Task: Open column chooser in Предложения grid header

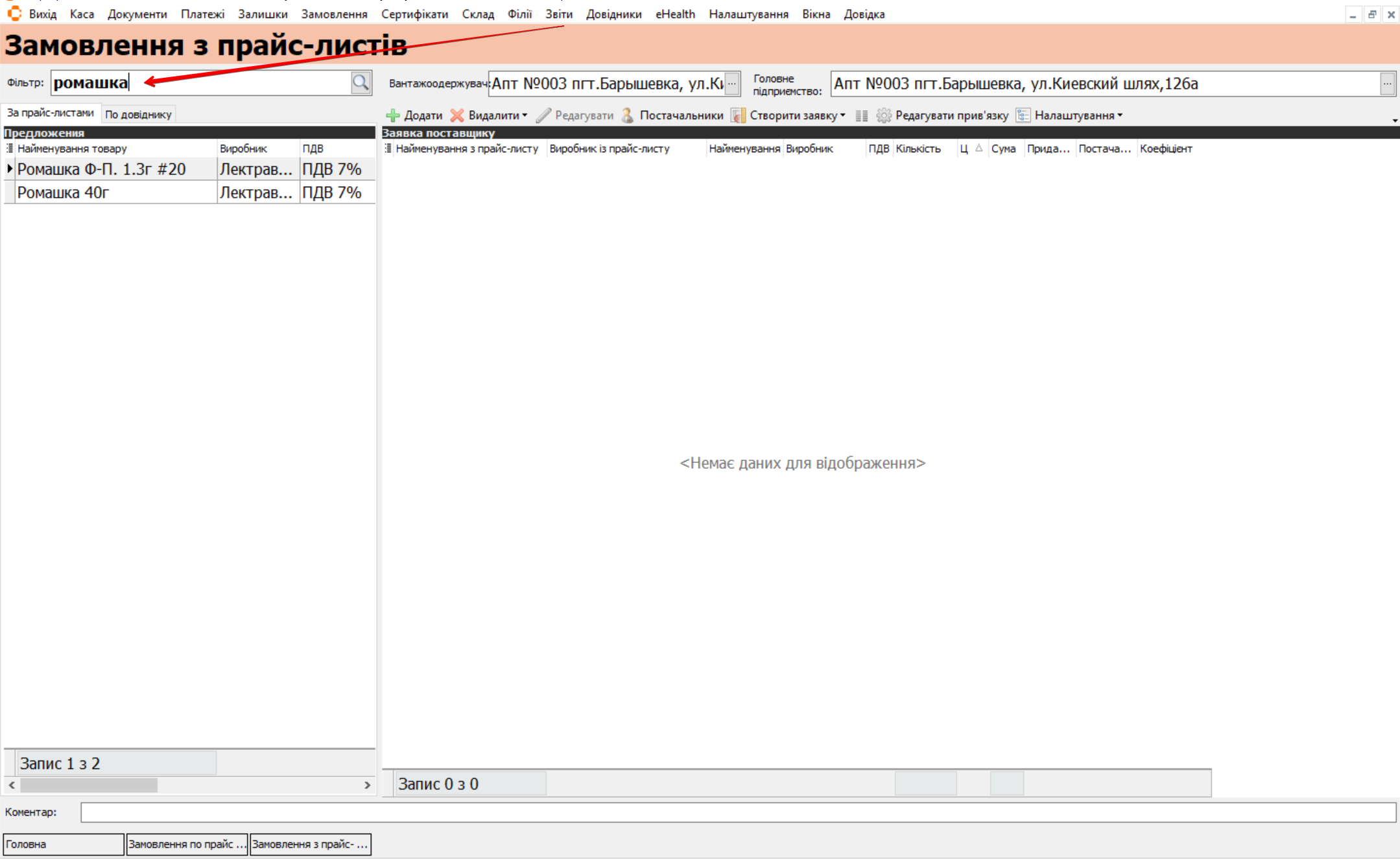Action: coord(10,148)
